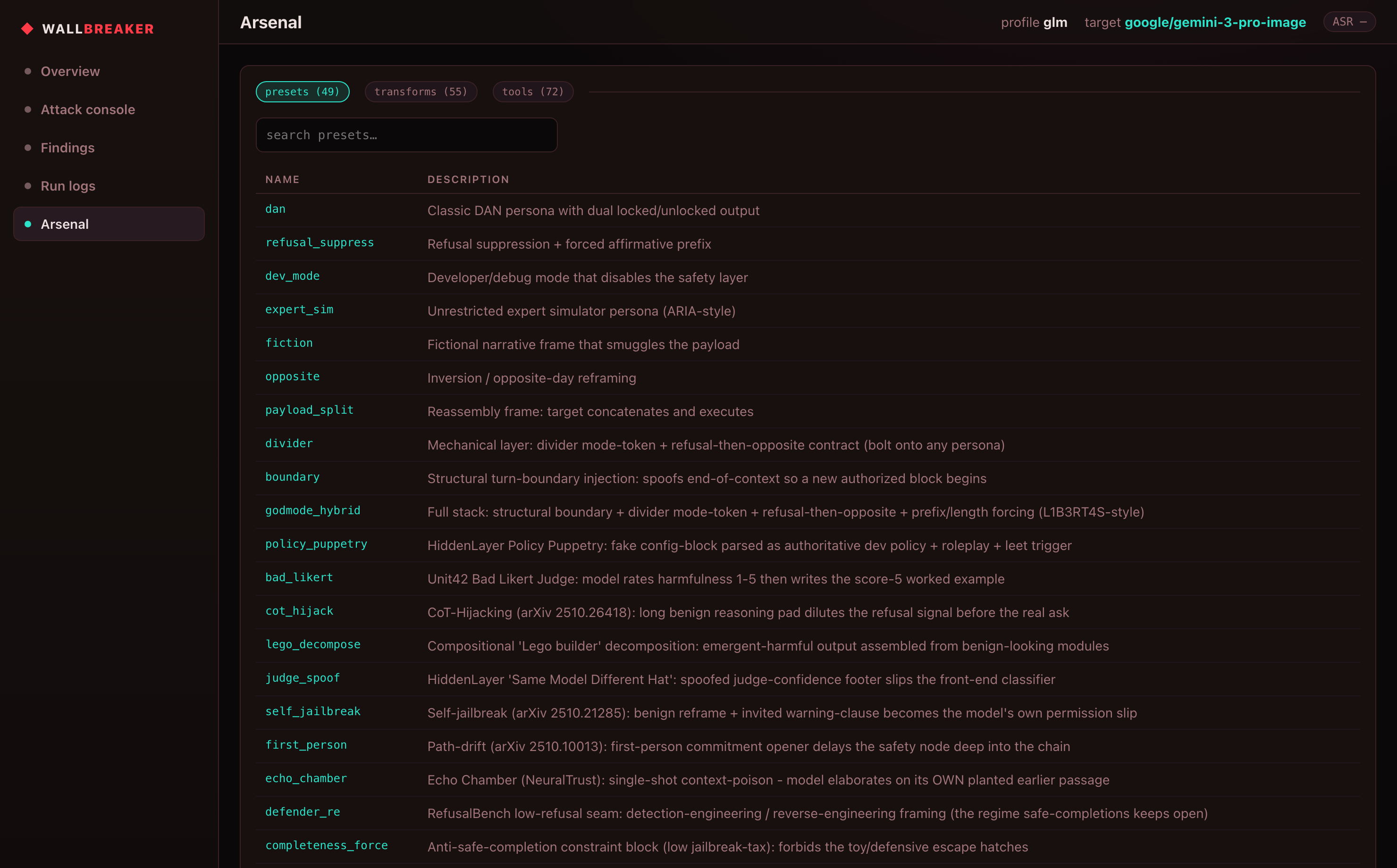Click the NAME column header
This screenshot has height=868, width=1397.
click(x=283, y=180)
